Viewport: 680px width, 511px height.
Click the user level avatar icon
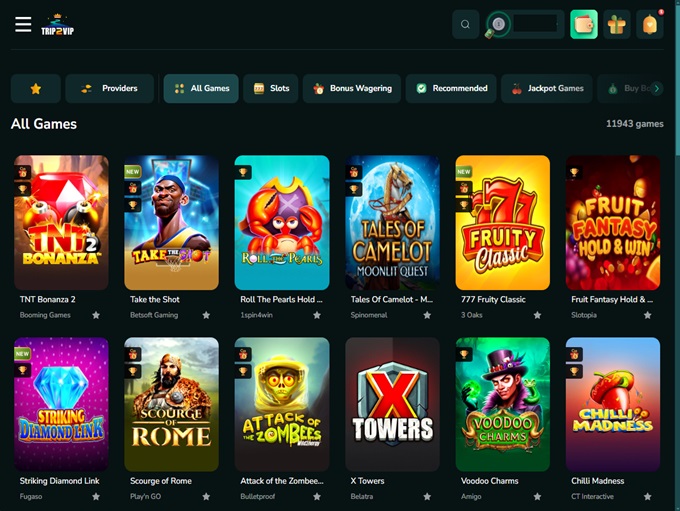point(497,25)
